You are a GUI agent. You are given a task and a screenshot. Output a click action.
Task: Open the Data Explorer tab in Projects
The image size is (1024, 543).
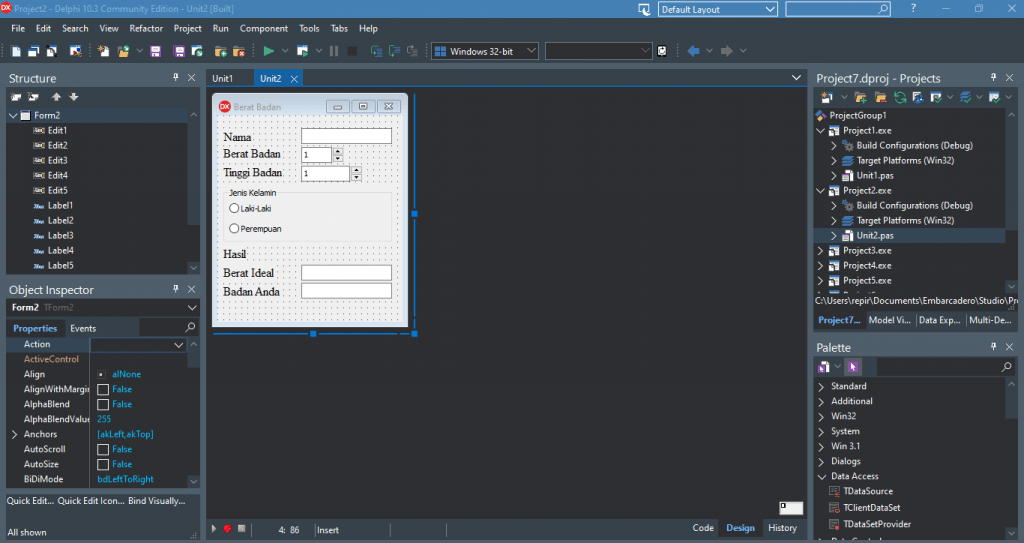coord(939,320)
